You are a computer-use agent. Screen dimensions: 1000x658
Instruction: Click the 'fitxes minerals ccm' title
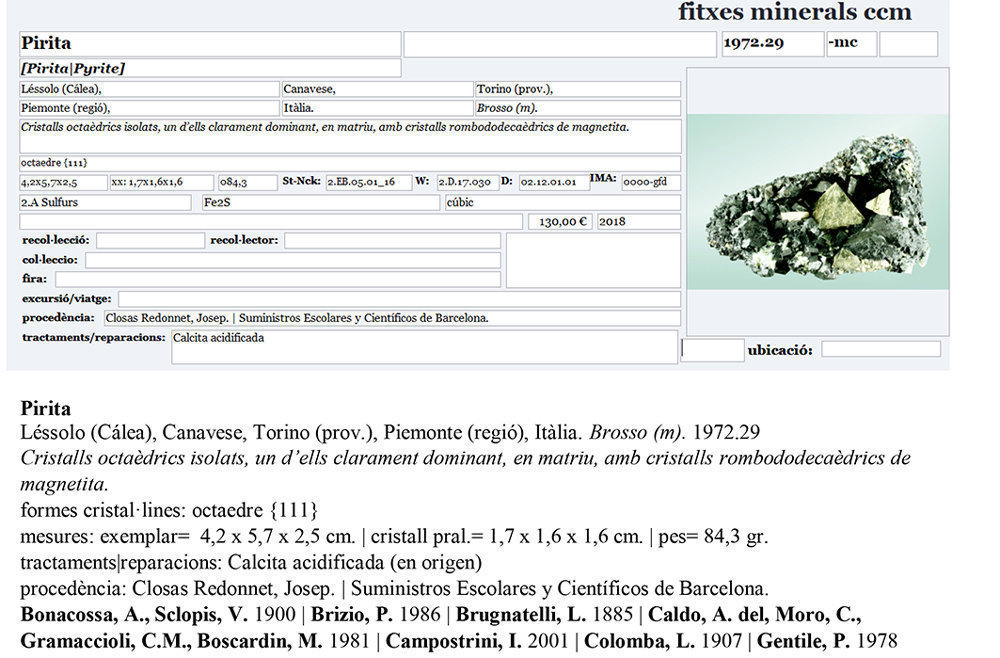795,11
